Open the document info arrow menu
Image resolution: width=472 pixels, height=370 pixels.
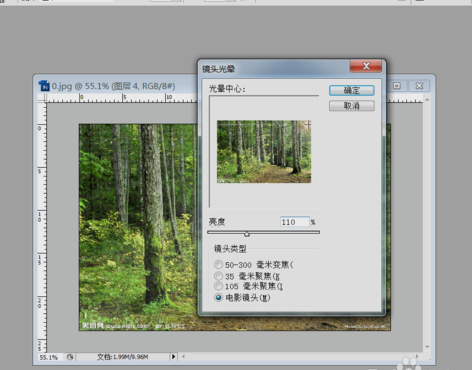tap(173, 357)
